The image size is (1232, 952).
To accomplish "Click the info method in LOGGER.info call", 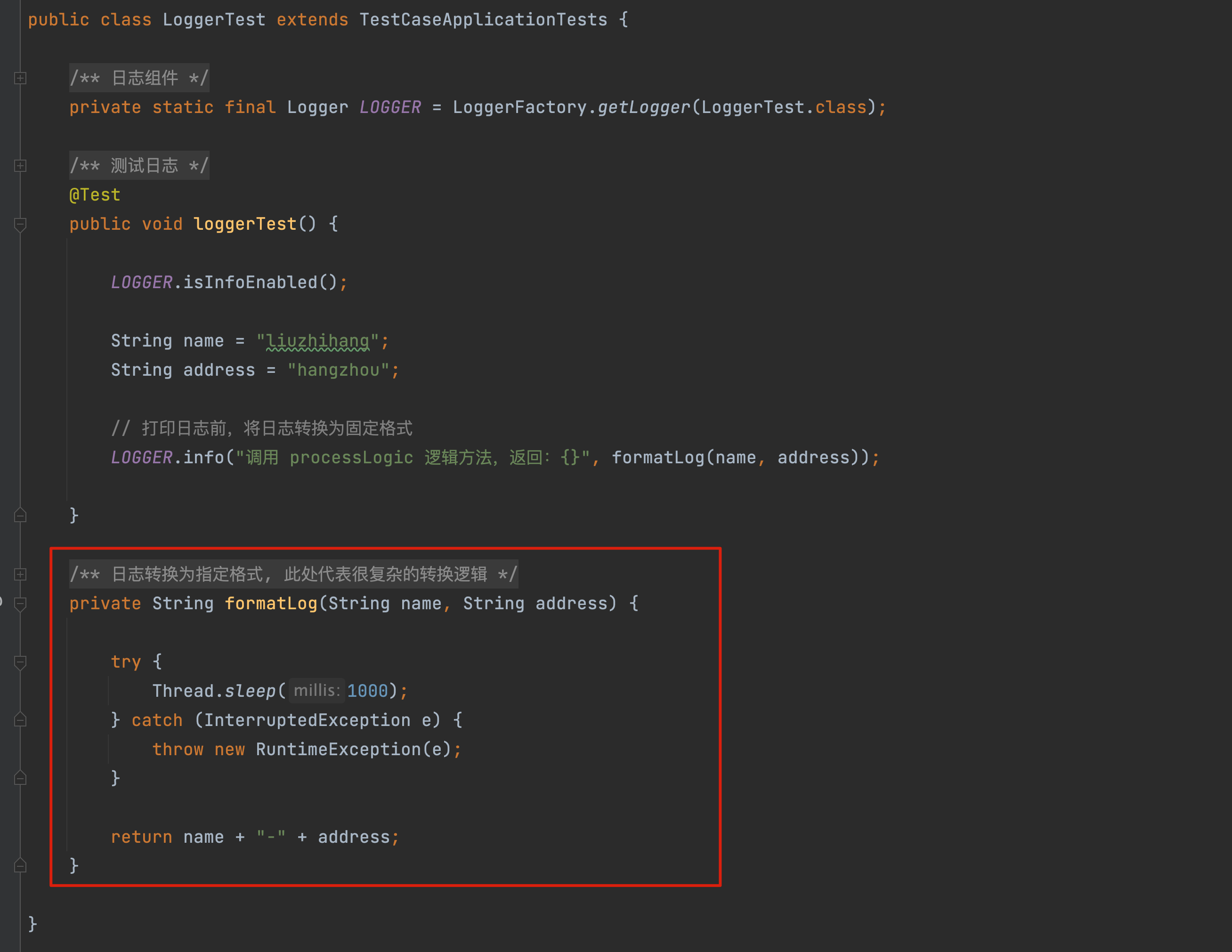I will 203,457.
